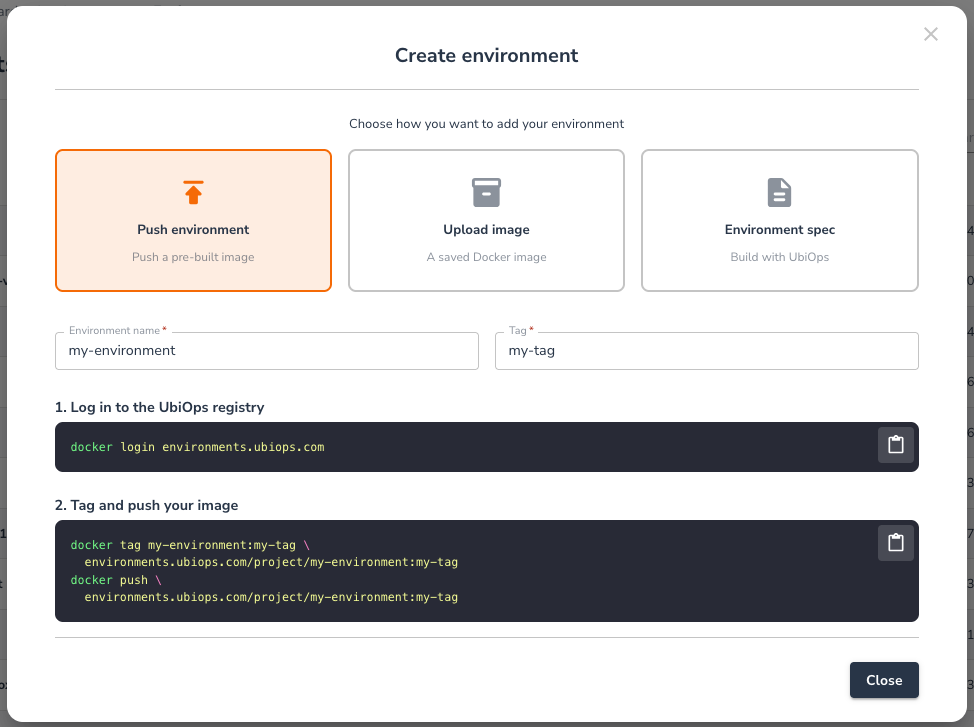
Task: Pick the Environment spec option card
Action: click(780, 221)
